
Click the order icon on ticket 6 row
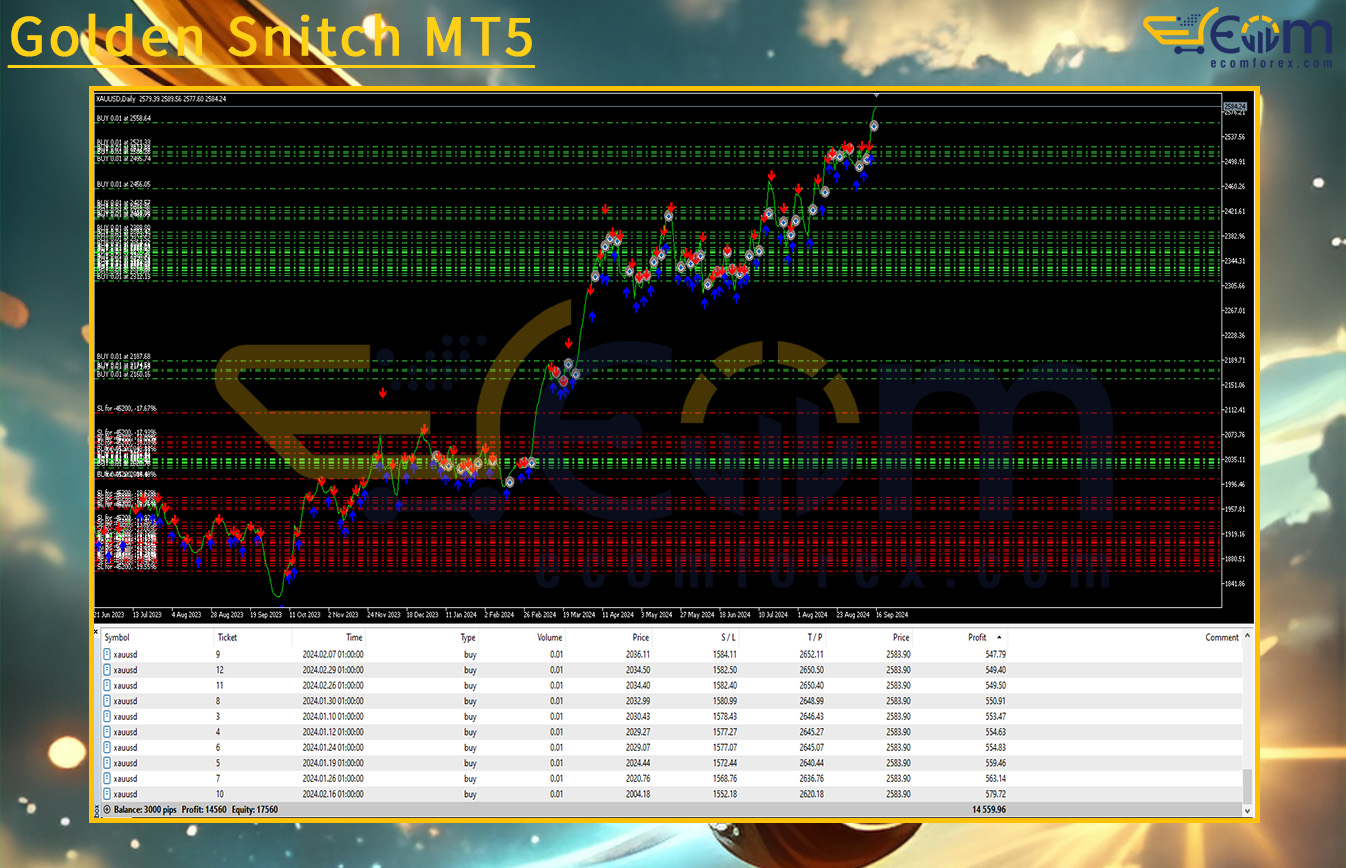[x=107, y=747]
